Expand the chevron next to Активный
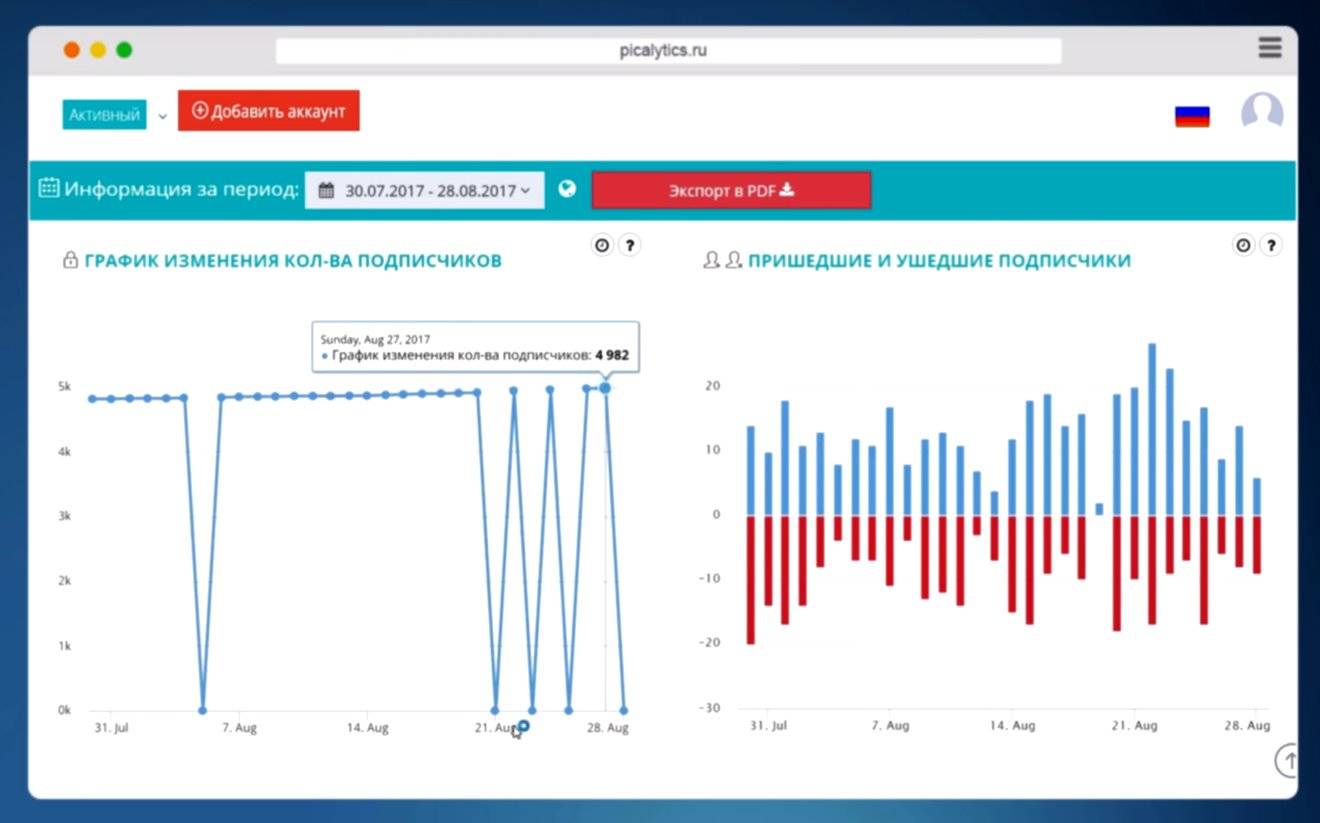The width and height of the screenshot is (1320, 823). [x=162, y=117]
